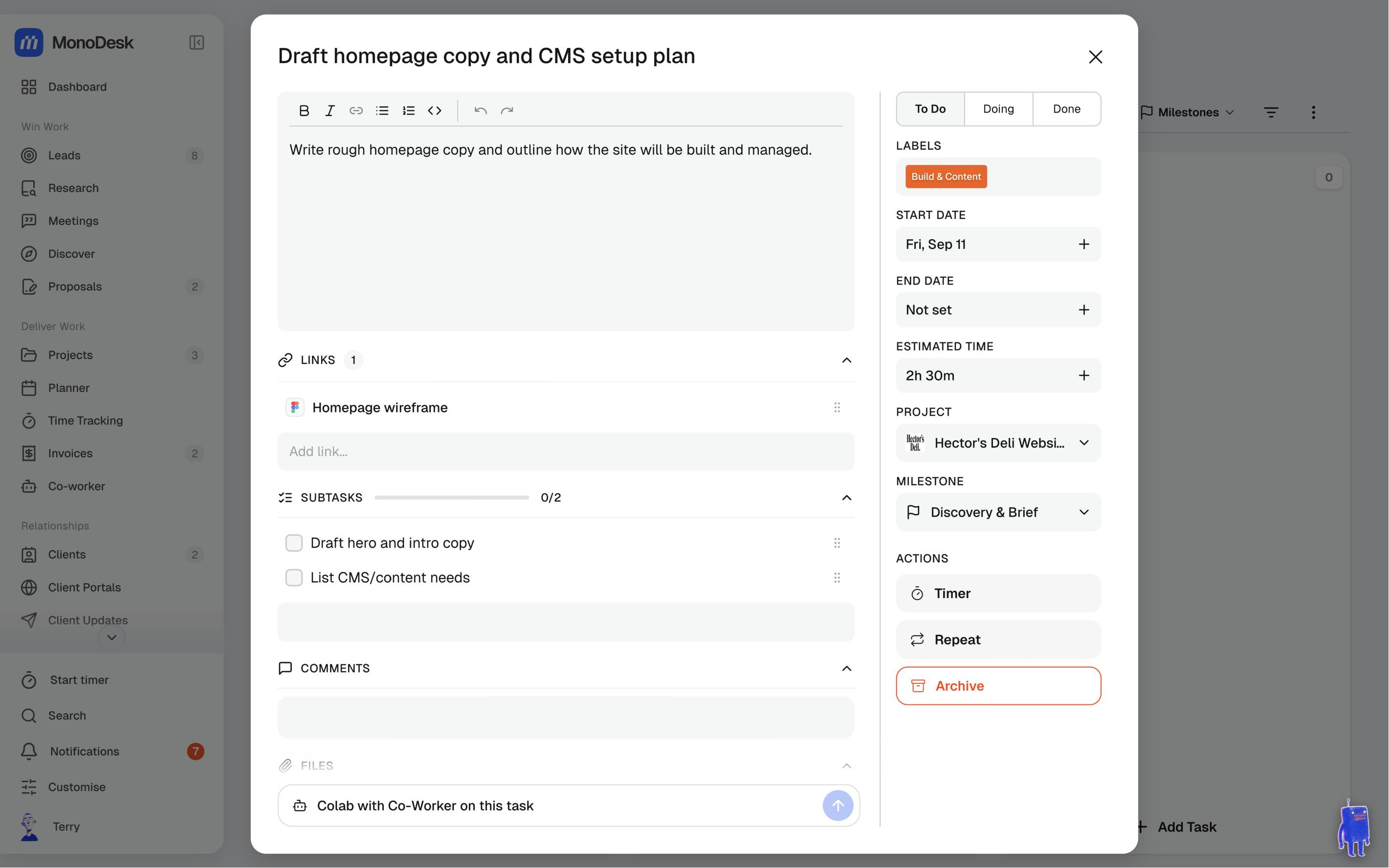
Task: Edit estimated time with plus icon
Action: [1084, 376]
